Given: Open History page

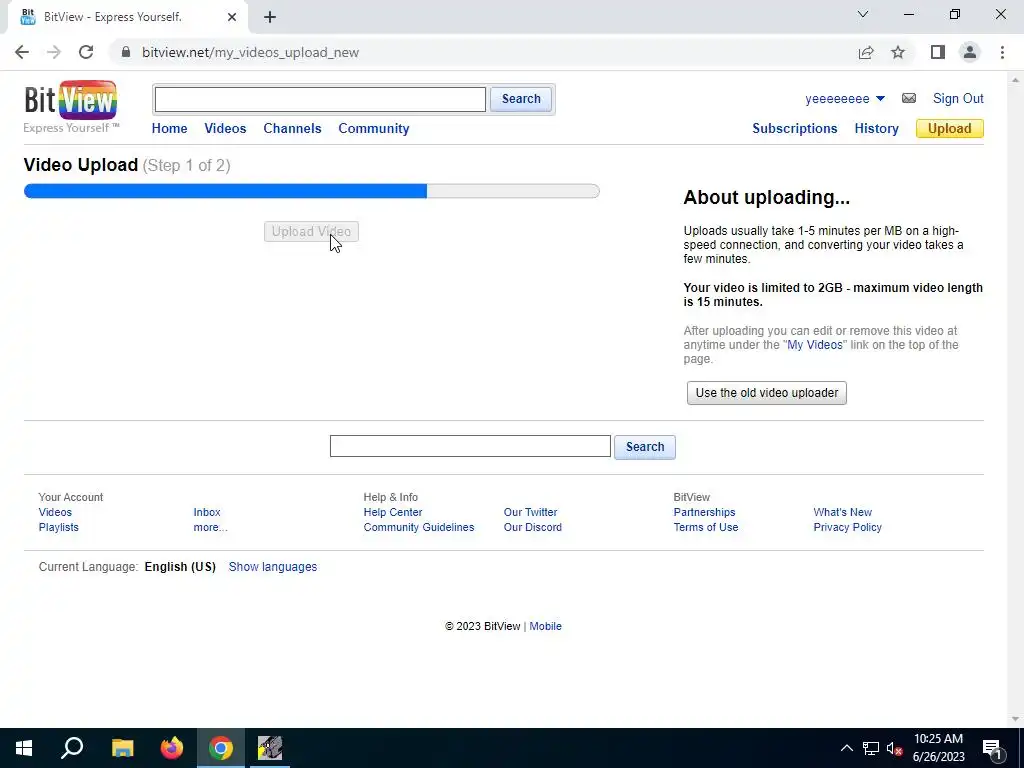Looking at the screenshot, I should (x=876, y=129).
